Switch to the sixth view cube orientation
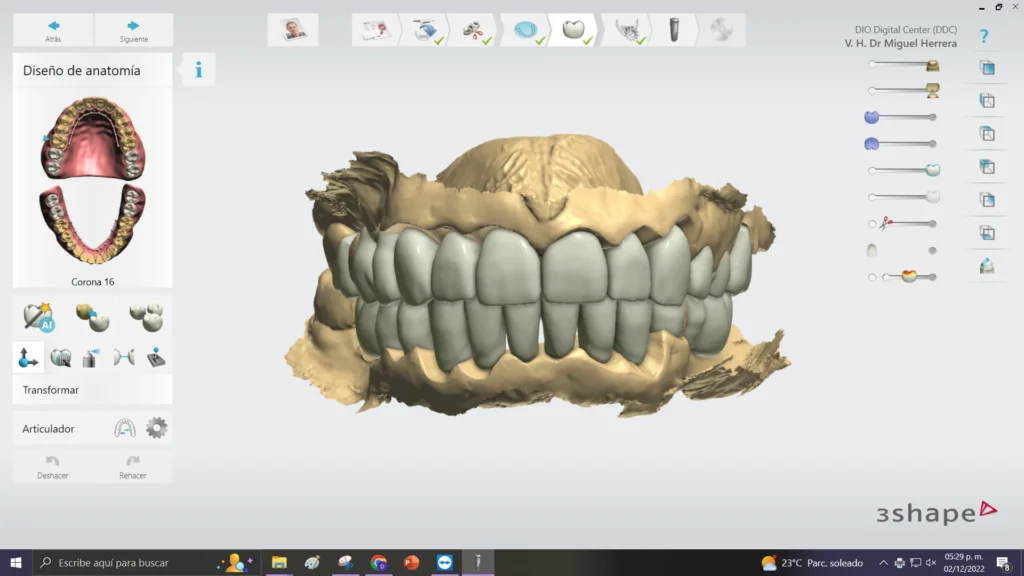Image resolution: width=1024 pixels, height=576 pixels. pos(987,233)
